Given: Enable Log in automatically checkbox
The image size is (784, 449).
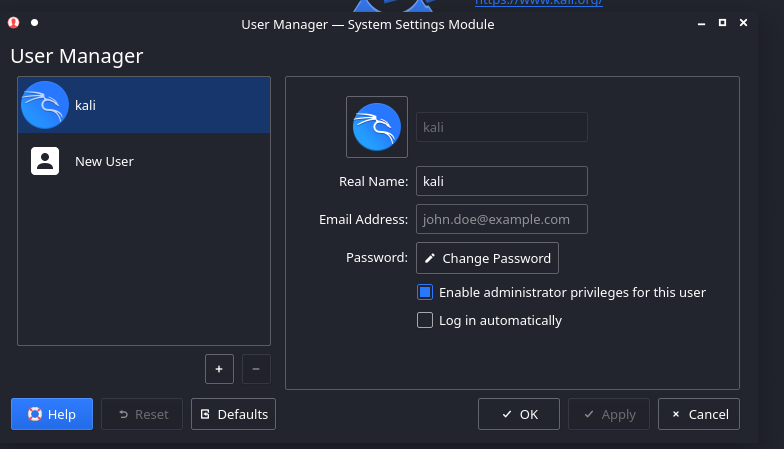Looking at the screenshot, I should pyautogui.click(x=425, y=321).
